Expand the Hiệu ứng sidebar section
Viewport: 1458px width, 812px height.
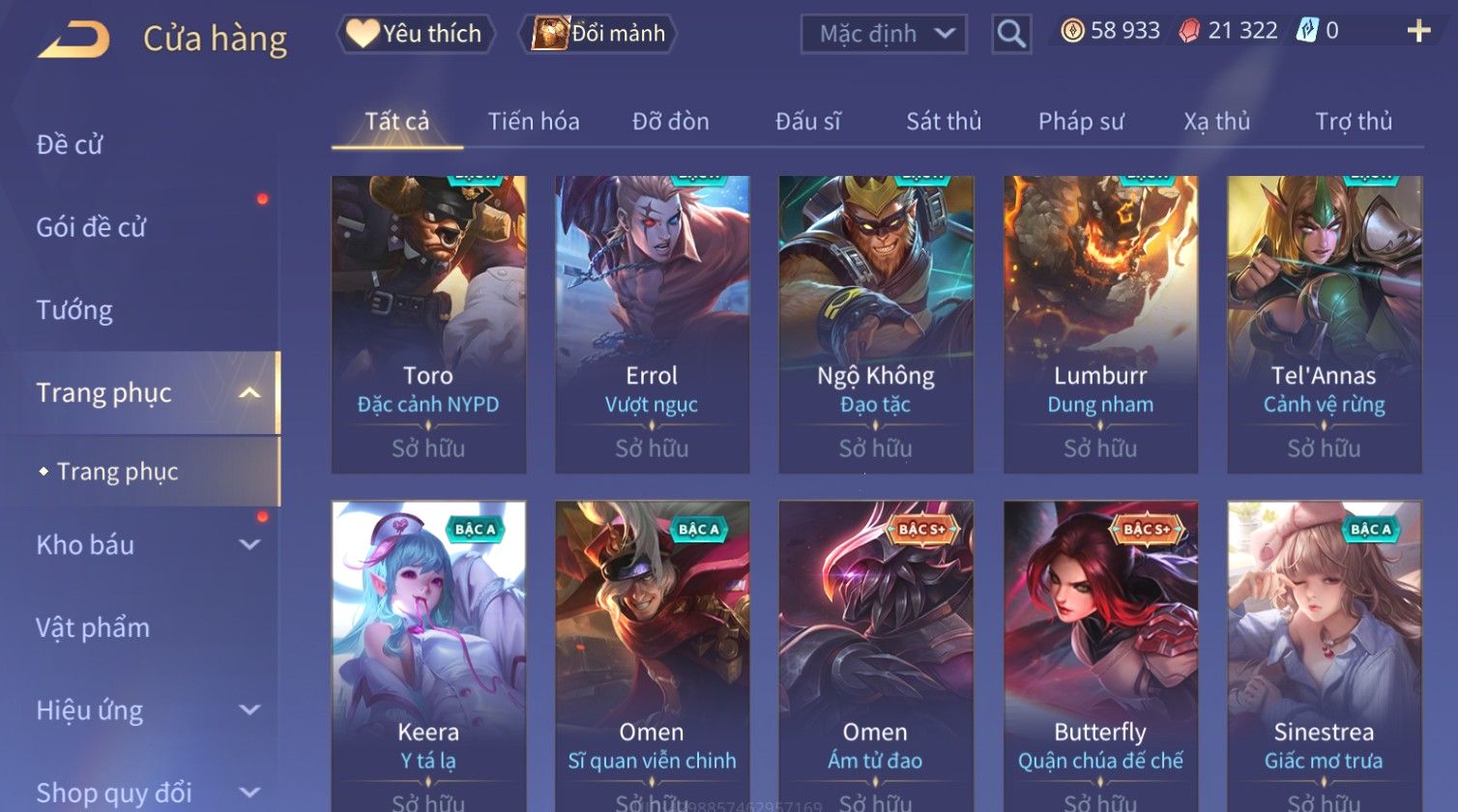coord(249,710)
